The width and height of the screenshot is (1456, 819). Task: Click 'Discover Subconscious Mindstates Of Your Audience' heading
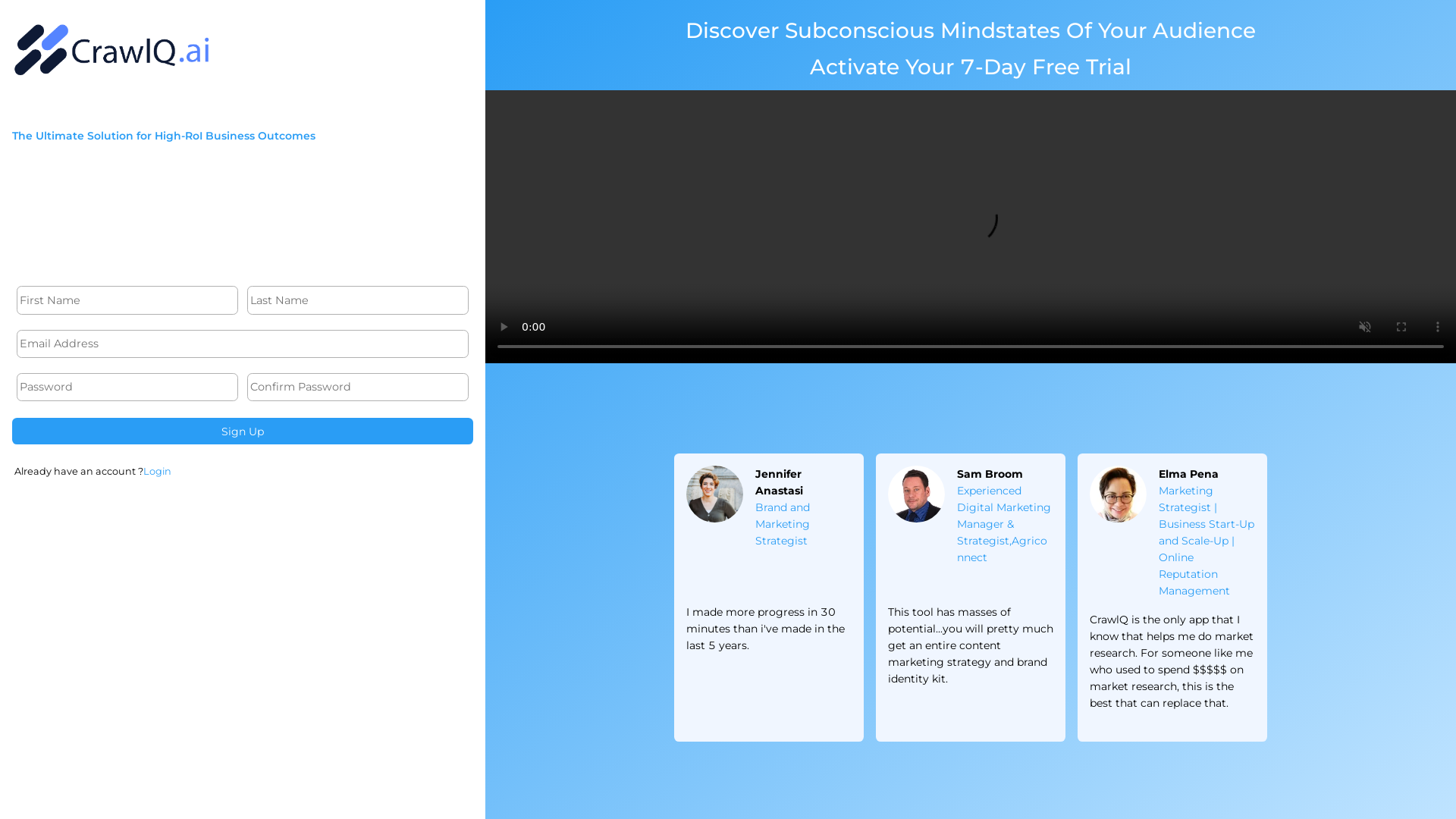[x=971, y=30]
